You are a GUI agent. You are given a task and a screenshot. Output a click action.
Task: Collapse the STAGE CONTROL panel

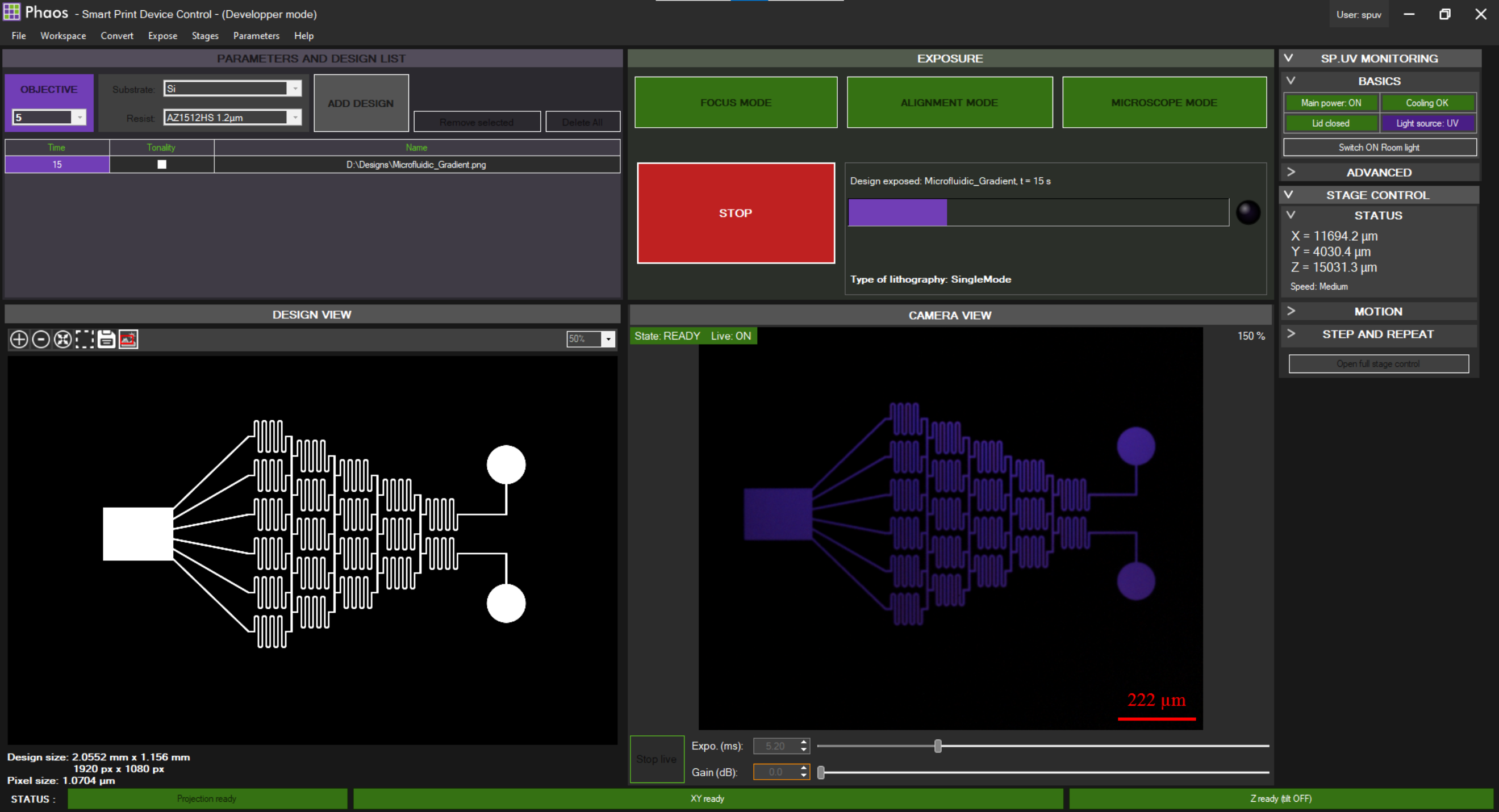tap(1288, 195)
